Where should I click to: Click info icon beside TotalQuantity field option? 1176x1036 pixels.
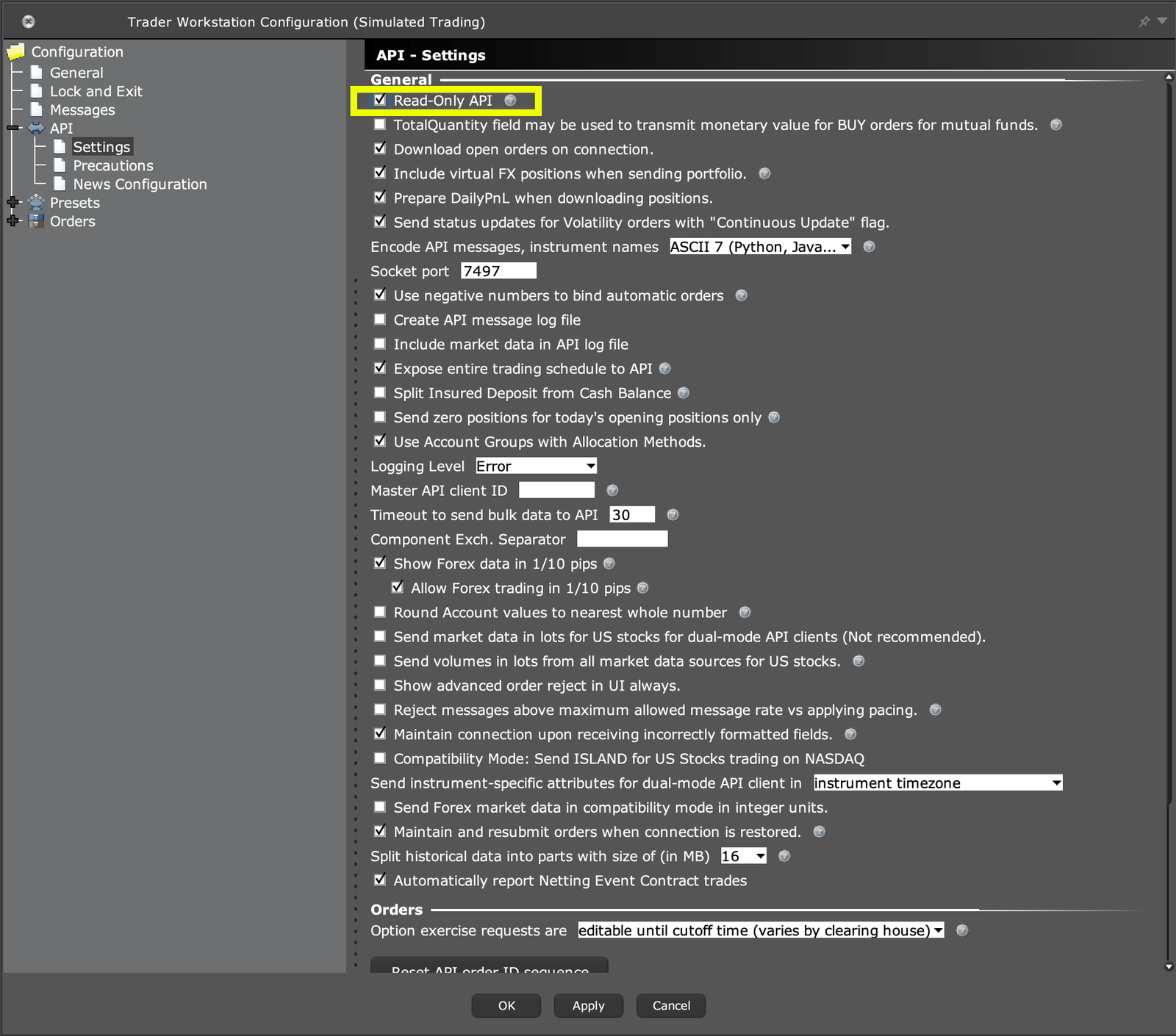[x=1056, y=125]
